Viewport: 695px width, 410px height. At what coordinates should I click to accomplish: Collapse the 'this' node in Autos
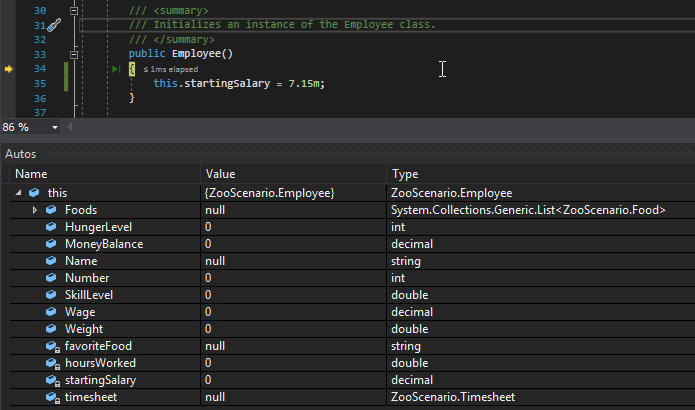click(18, 193)
